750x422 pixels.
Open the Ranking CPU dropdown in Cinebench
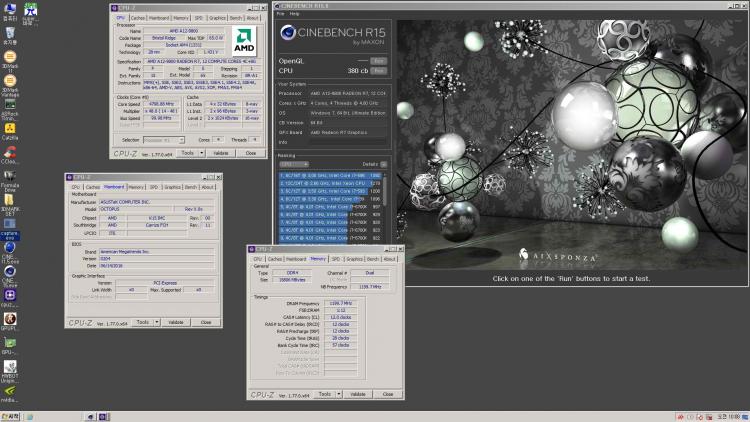pos(294,164)
